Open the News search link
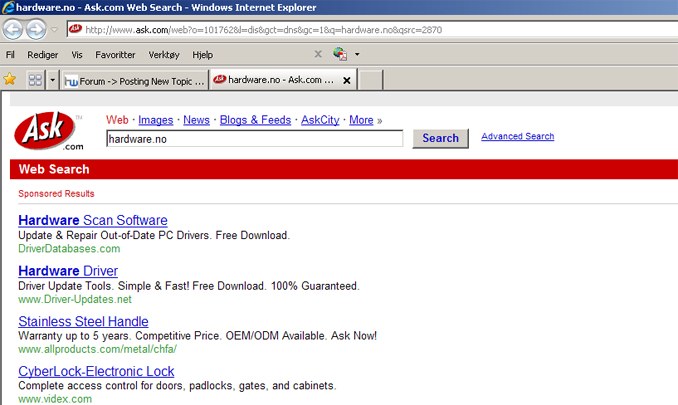 click(196, 120)
